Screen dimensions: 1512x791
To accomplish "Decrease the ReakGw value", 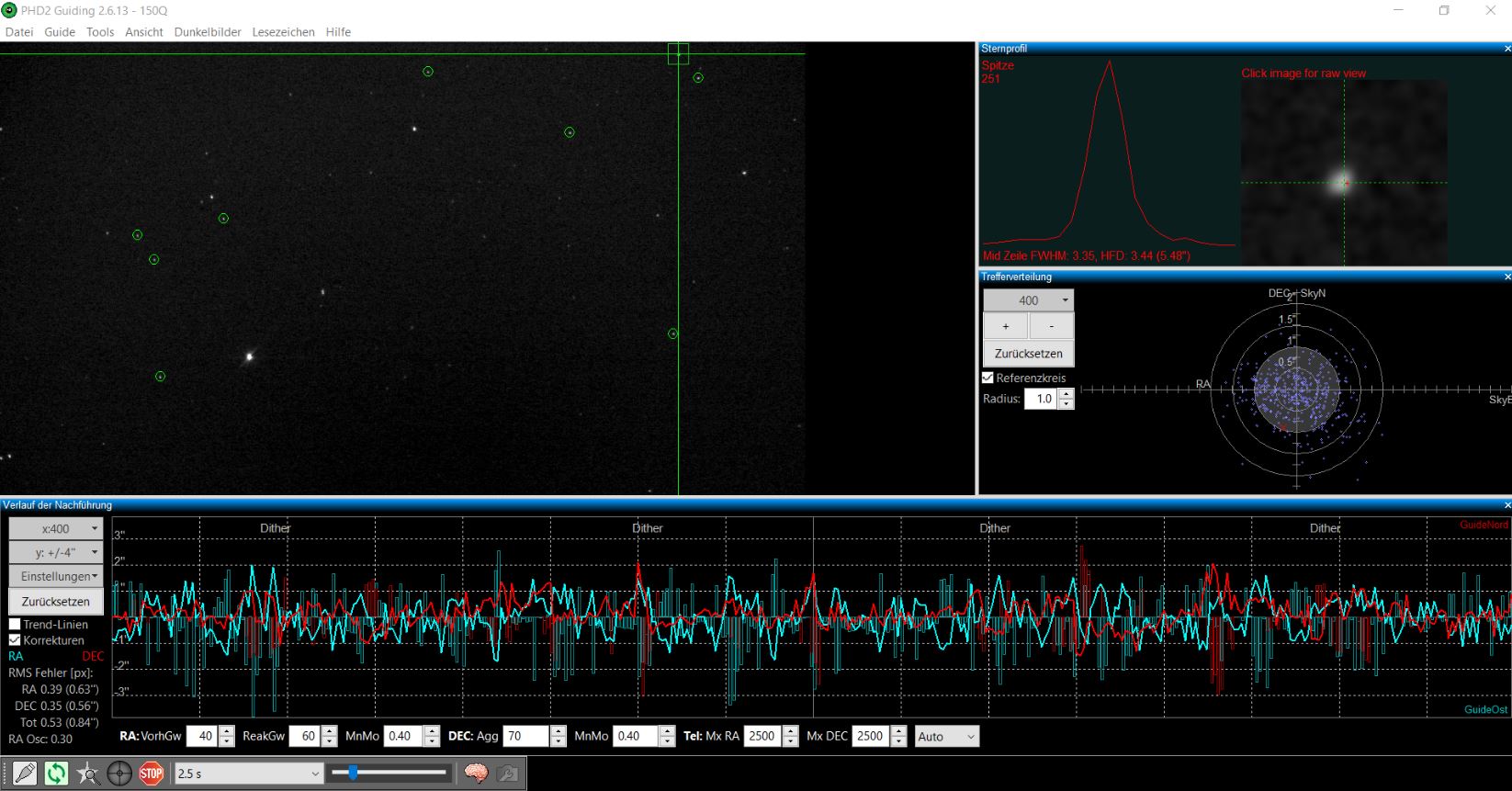I will (x=330, y=741).
